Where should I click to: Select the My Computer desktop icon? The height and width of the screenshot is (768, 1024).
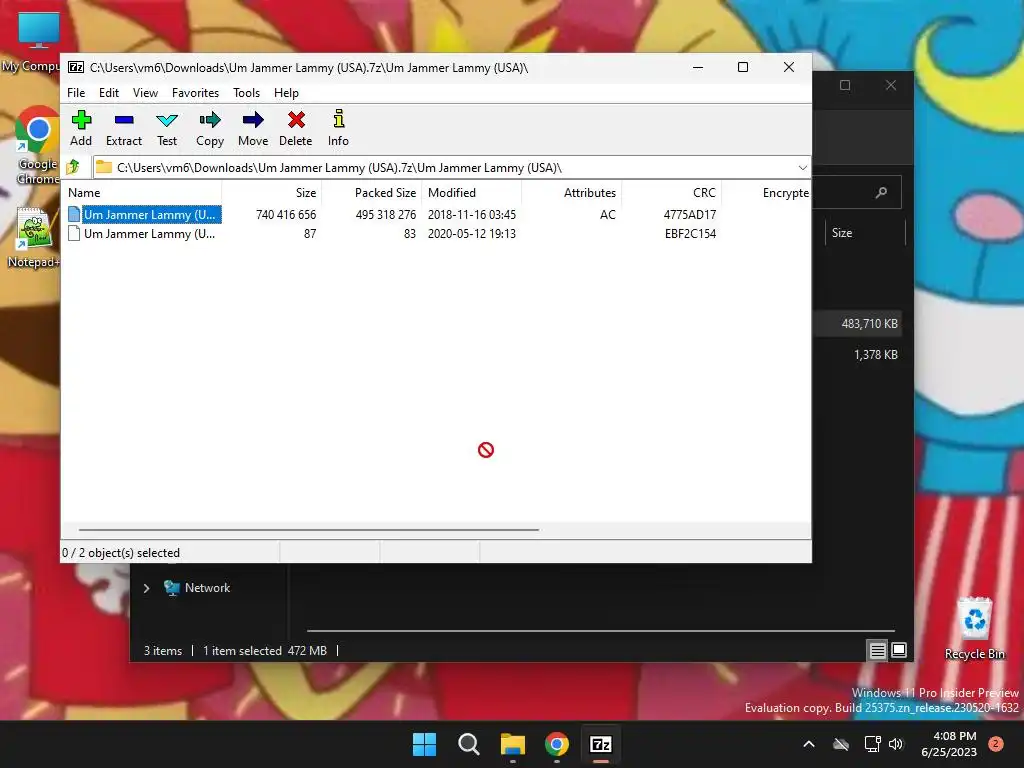(33, 42)
